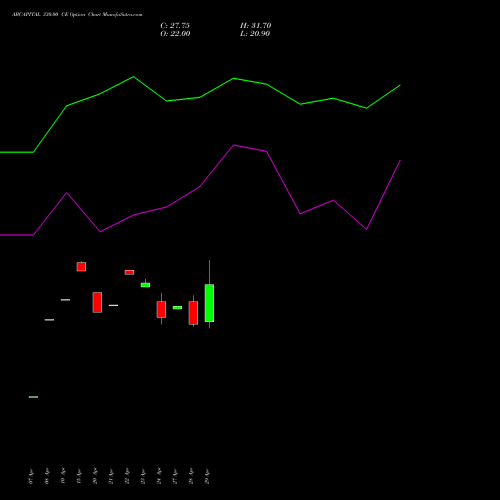Select the small green candle on 27 Apr
This screenshot has width=500, height=500.
click(x=177, y=308)
